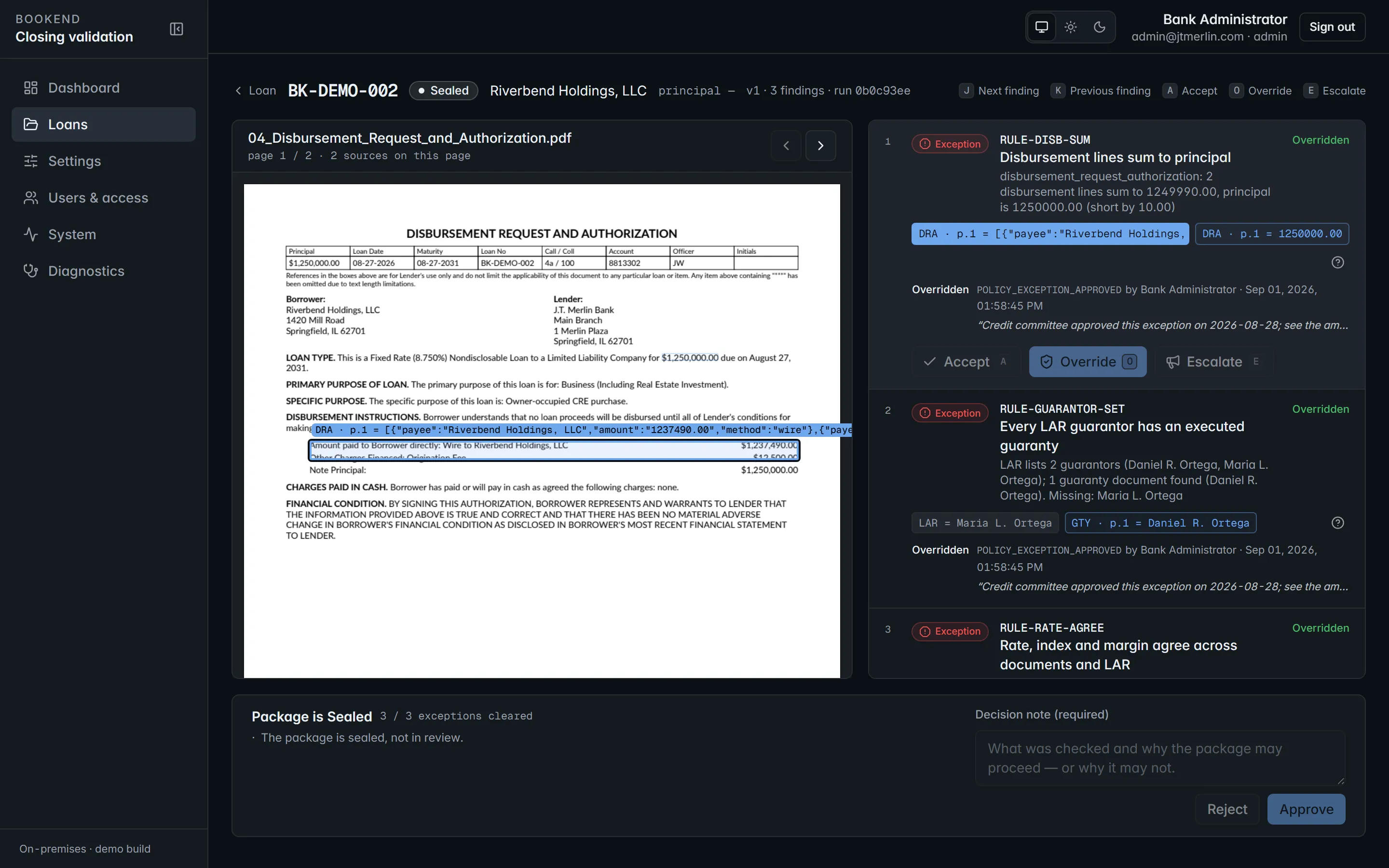Override the RULE-DISB-SUM finding

click(1088, 362)
